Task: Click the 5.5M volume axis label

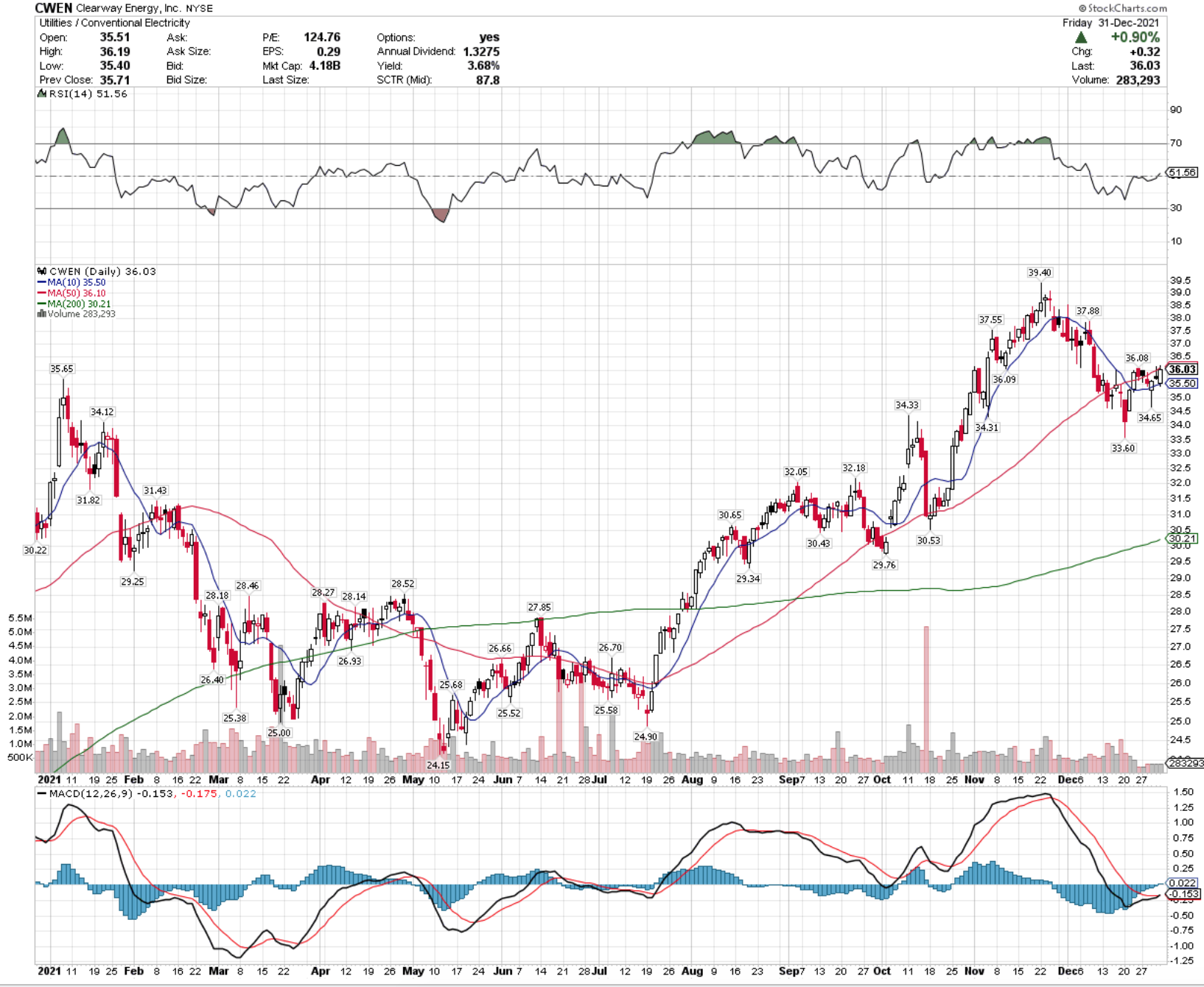Action: point(20,618)
